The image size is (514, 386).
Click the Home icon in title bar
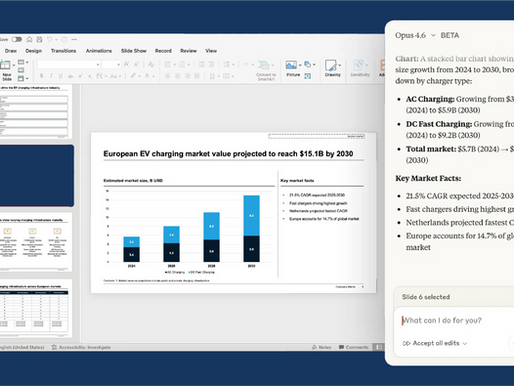pyautogui.click(x=29, y=39)
